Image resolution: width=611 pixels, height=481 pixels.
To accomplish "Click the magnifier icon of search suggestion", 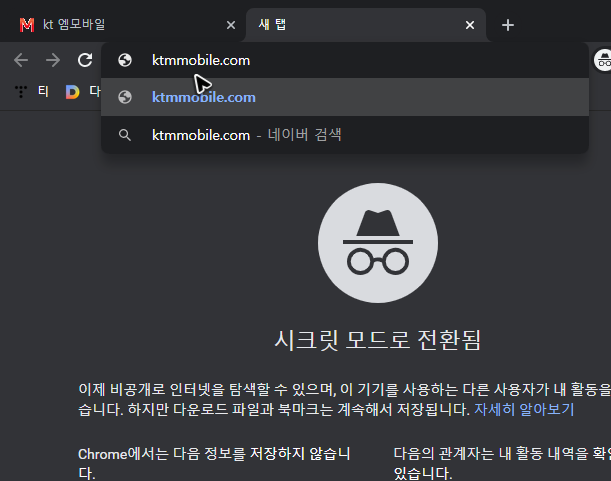I will [x=125, y=135].
